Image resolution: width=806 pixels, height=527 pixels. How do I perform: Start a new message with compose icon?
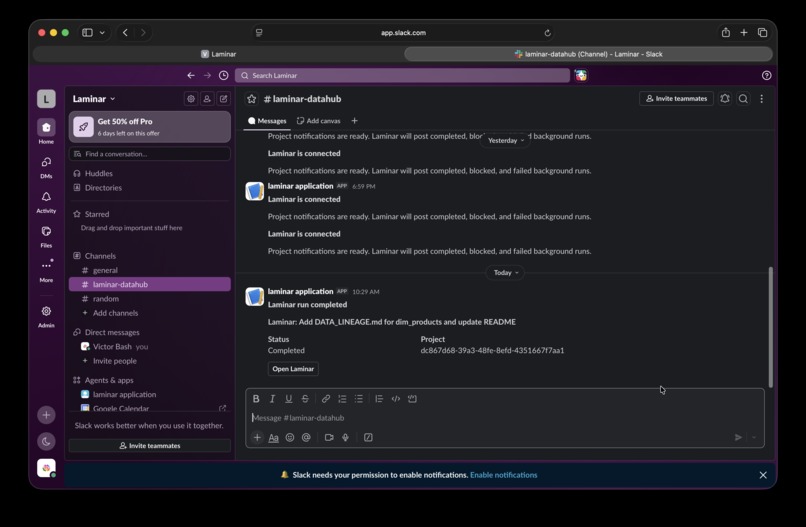224,99
